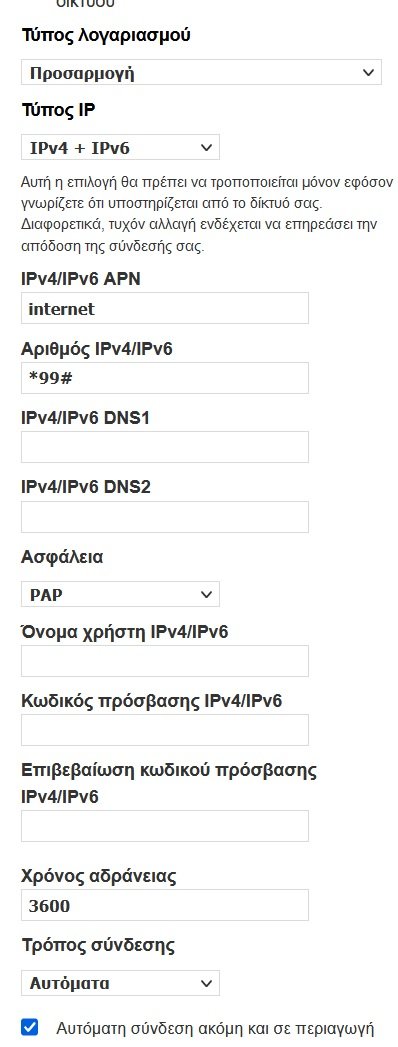This screenshot has width=398, height=1047.
Task: Click the IPv4/IPv6 APN heading label text
Action: coord(81,278)
